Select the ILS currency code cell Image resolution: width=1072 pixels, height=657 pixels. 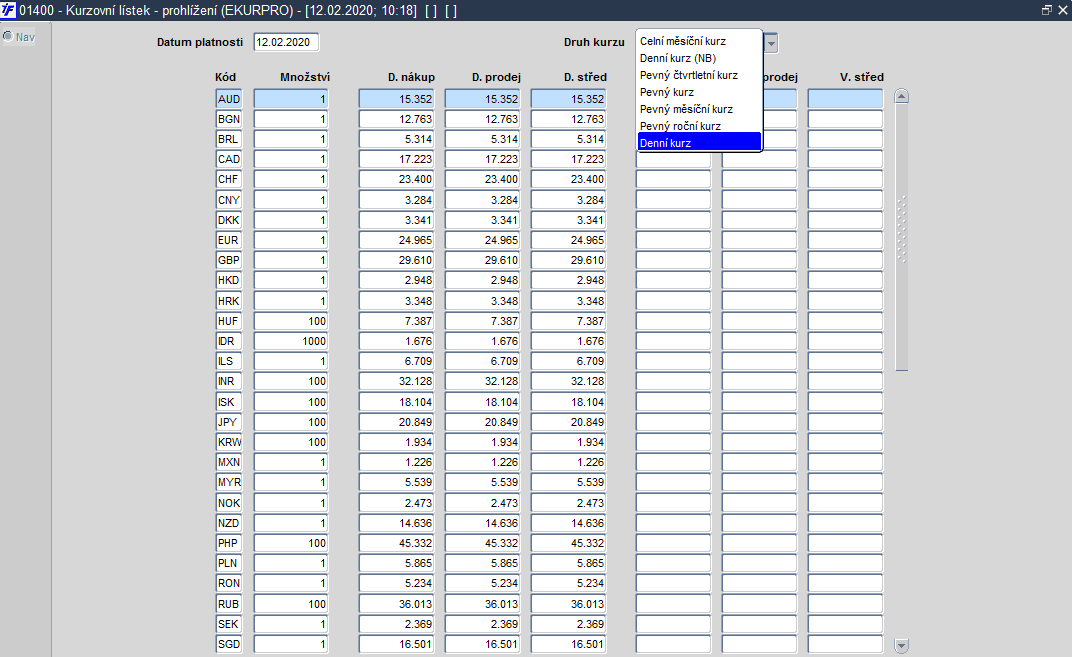click(228, 361)
